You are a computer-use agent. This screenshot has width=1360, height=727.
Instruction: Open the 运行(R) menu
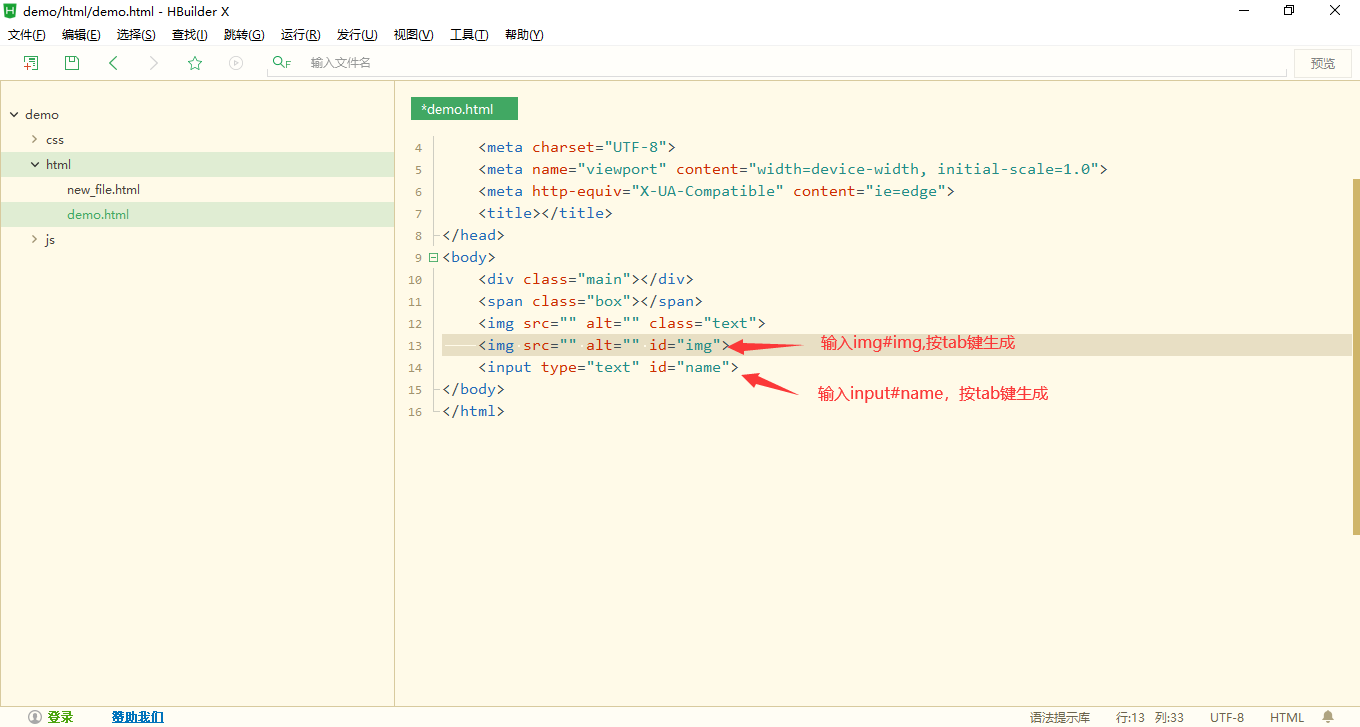click(300, 35)
